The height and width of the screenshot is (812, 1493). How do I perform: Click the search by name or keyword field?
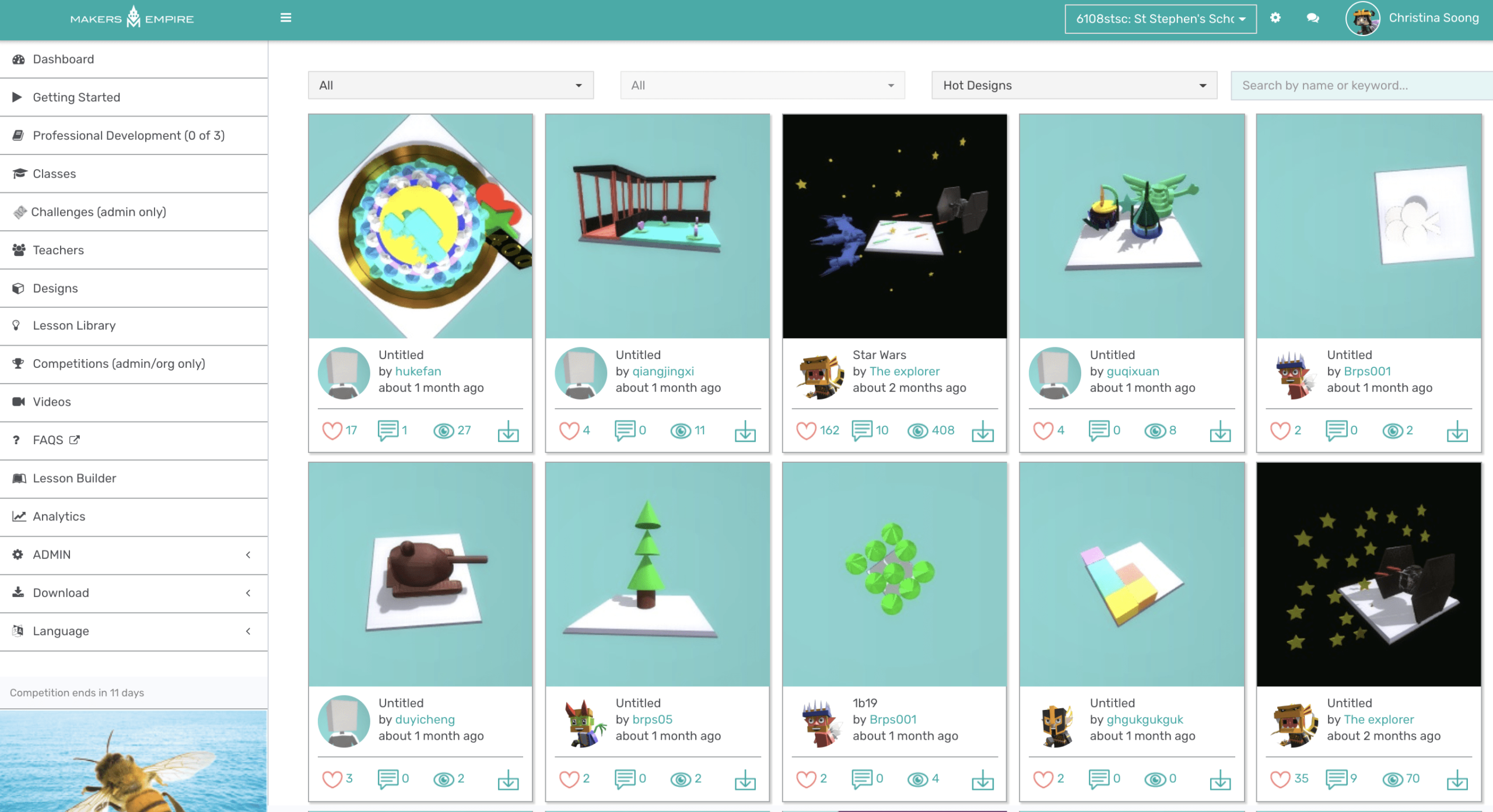tap(1361, 85)
